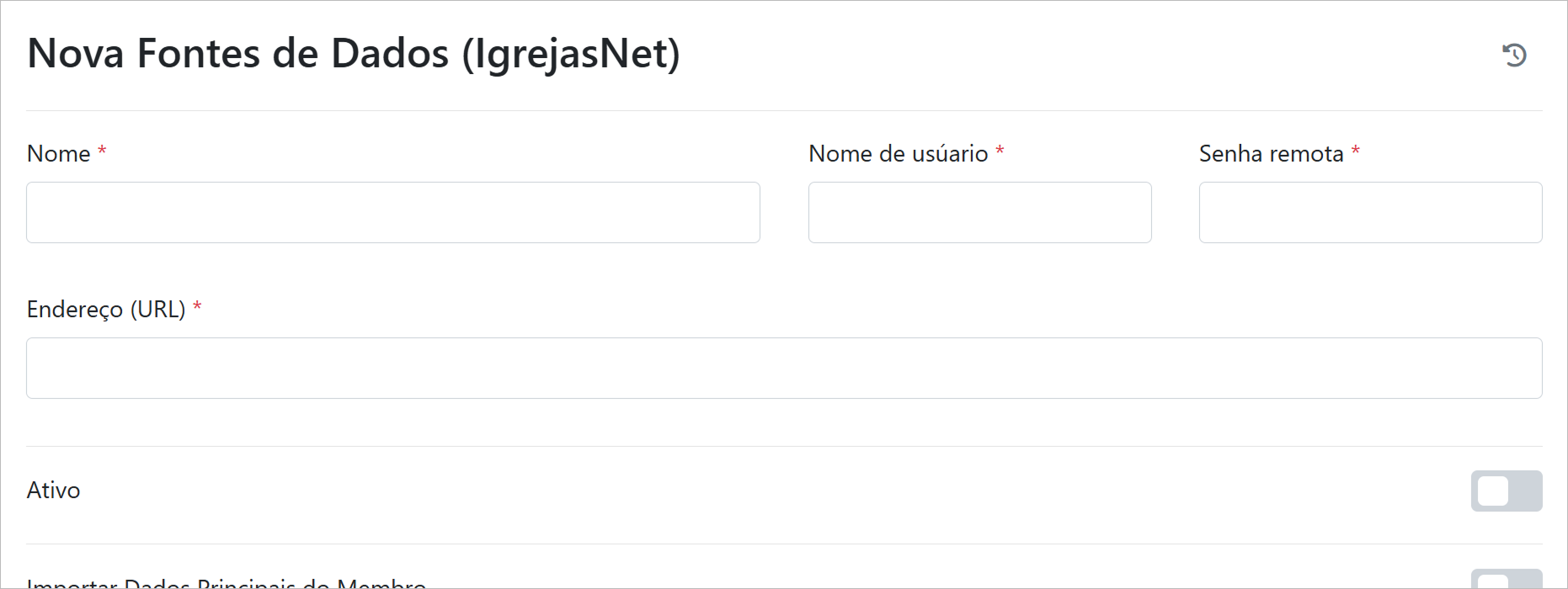Image resolution: width=1568 pixels, height=589 pixels.
Task: Enable the Ativo toggle switch
Action: point(1506,491)
